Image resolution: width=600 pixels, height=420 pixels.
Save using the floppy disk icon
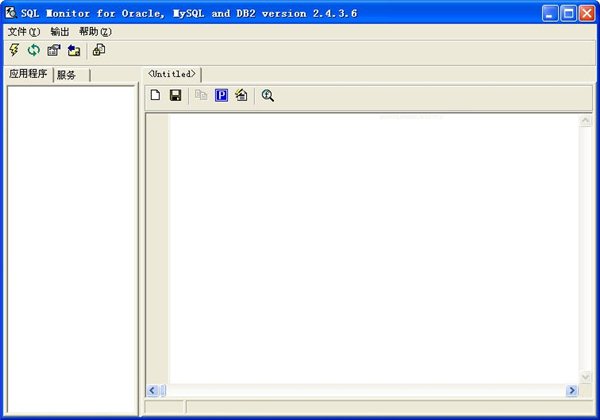175,95
